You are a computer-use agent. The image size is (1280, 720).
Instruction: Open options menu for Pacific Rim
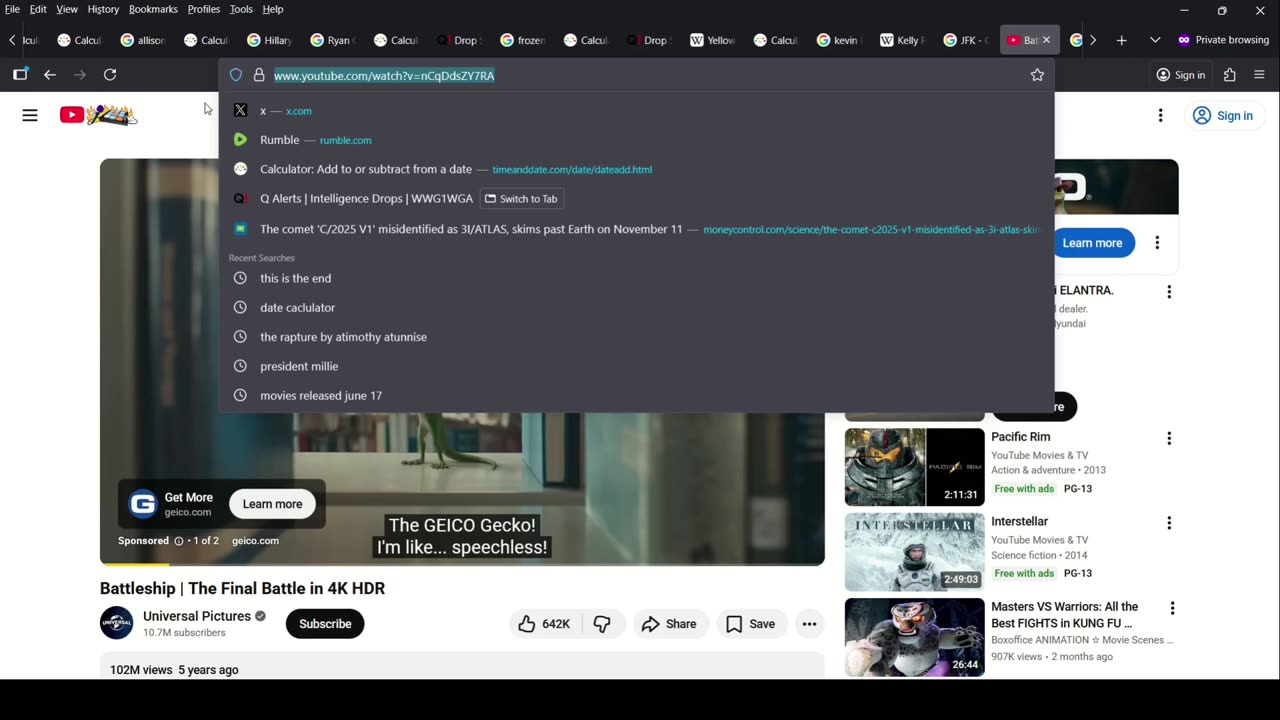(x=1168, y=439)
